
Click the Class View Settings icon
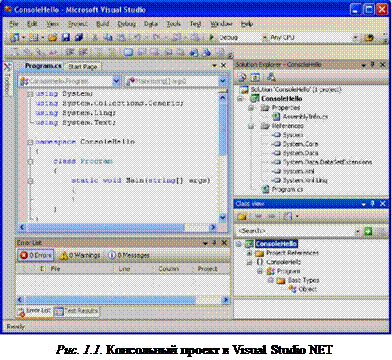tap(287, 216)
